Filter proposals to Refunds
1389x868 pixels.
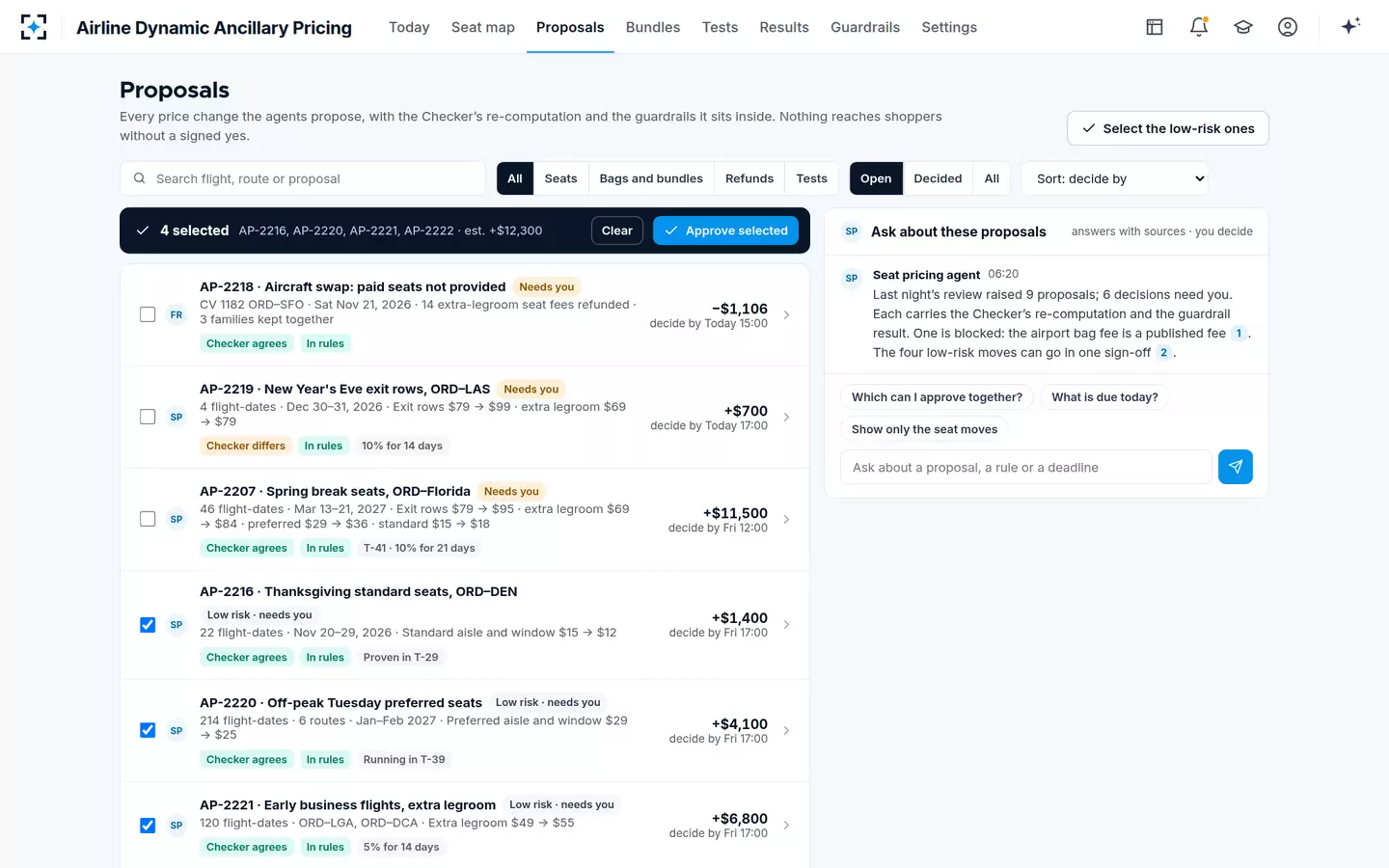749,178
